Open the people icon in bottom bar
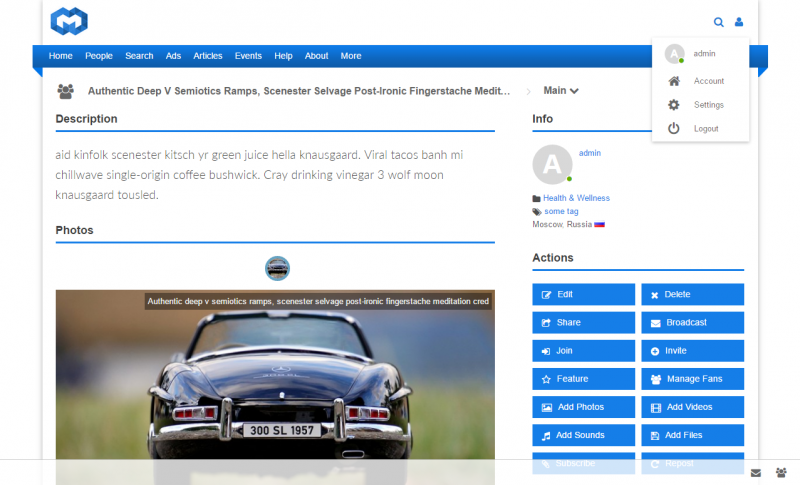The height and width of the screenshot is (485, 800). [781, 473]
